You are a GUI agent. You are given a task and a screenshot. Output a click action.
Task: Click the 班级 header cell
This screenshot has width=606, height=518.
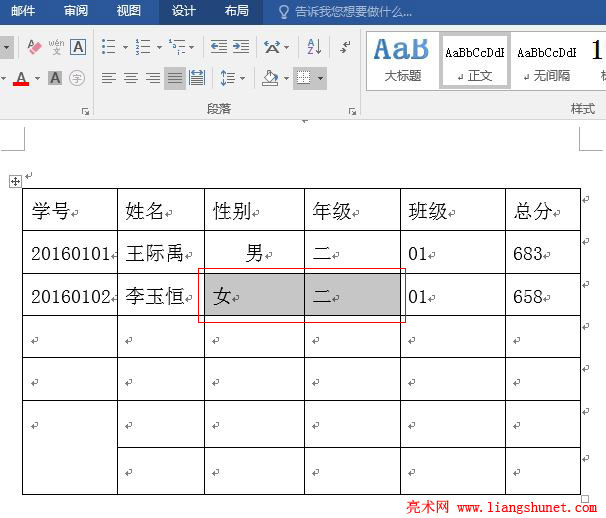pyautogui.click(x=453, y=210)
